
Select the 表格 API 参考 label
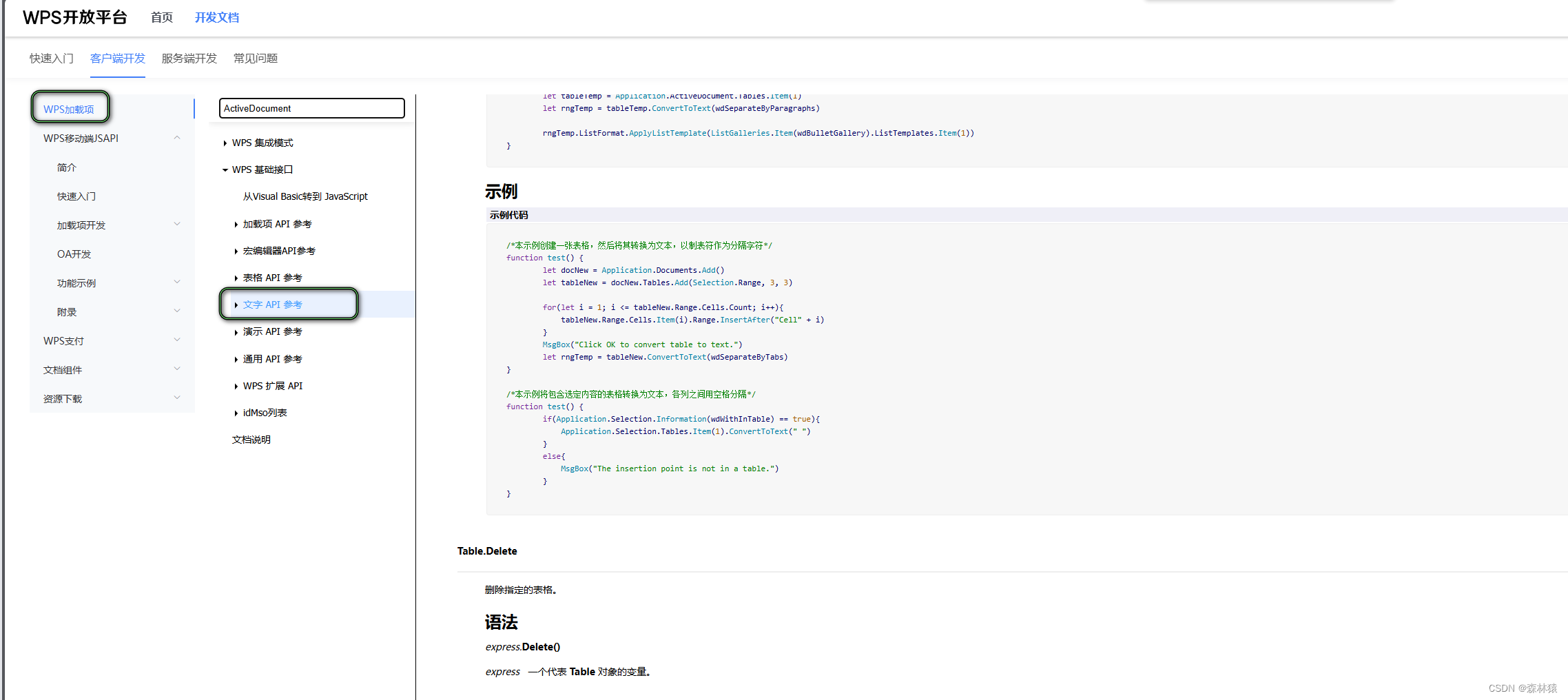[273, 278]
